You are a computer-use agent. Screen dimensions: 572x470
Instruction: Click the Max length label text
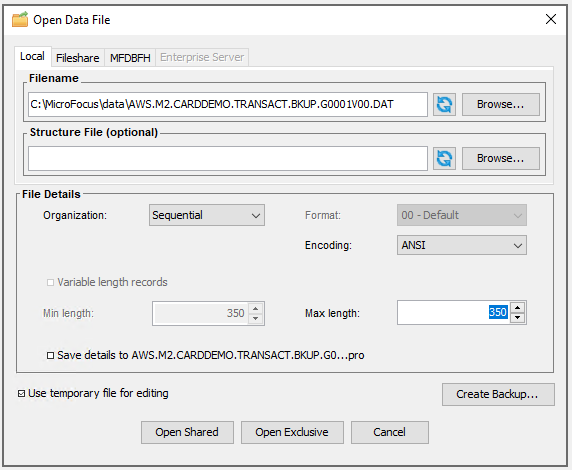coord(332,313)
